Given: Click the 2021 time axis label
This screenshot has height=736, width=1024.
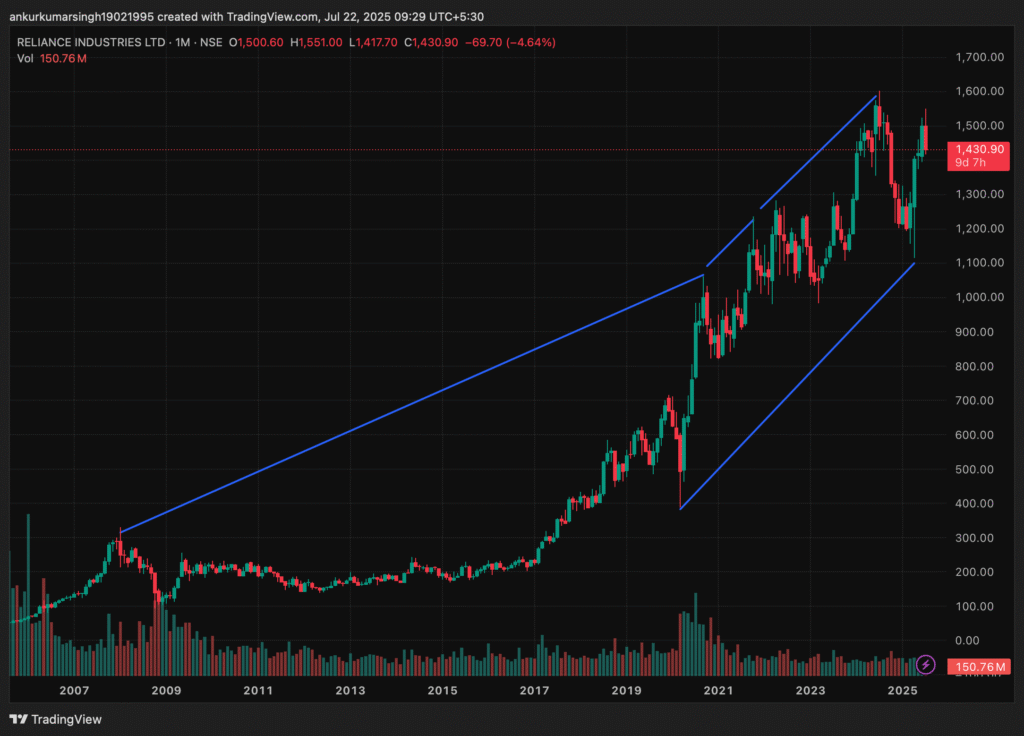Looking at the screenshot, I should coord(718,690).
